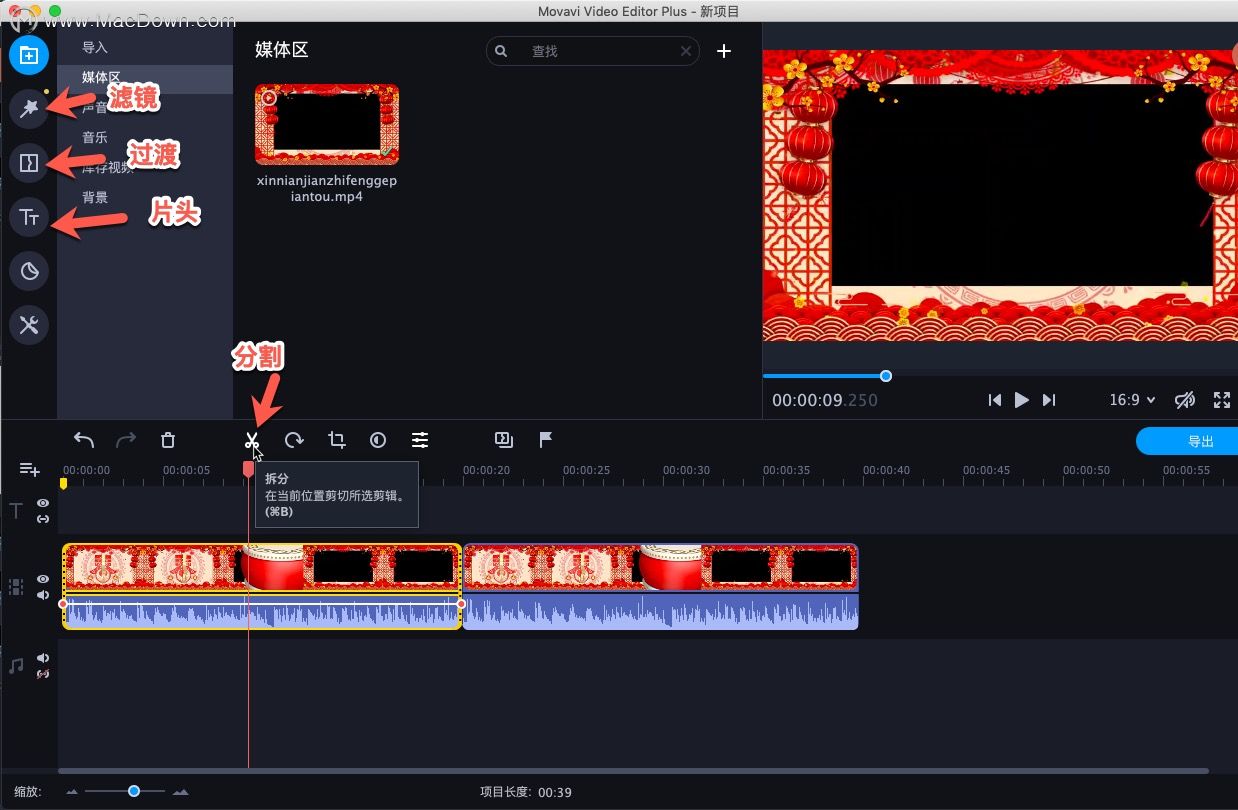Undo the last action

pos(84,440)
